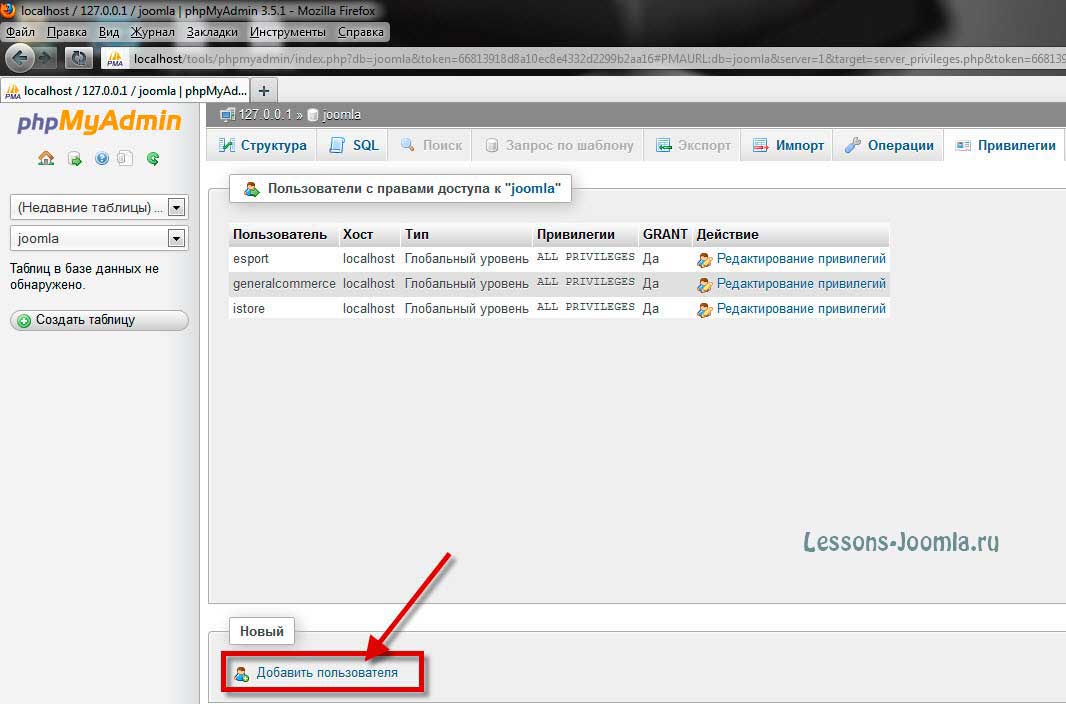Reload navigation frame with green circular arrow
Screen dimensions: 1066x704
[x=153, y=158]
